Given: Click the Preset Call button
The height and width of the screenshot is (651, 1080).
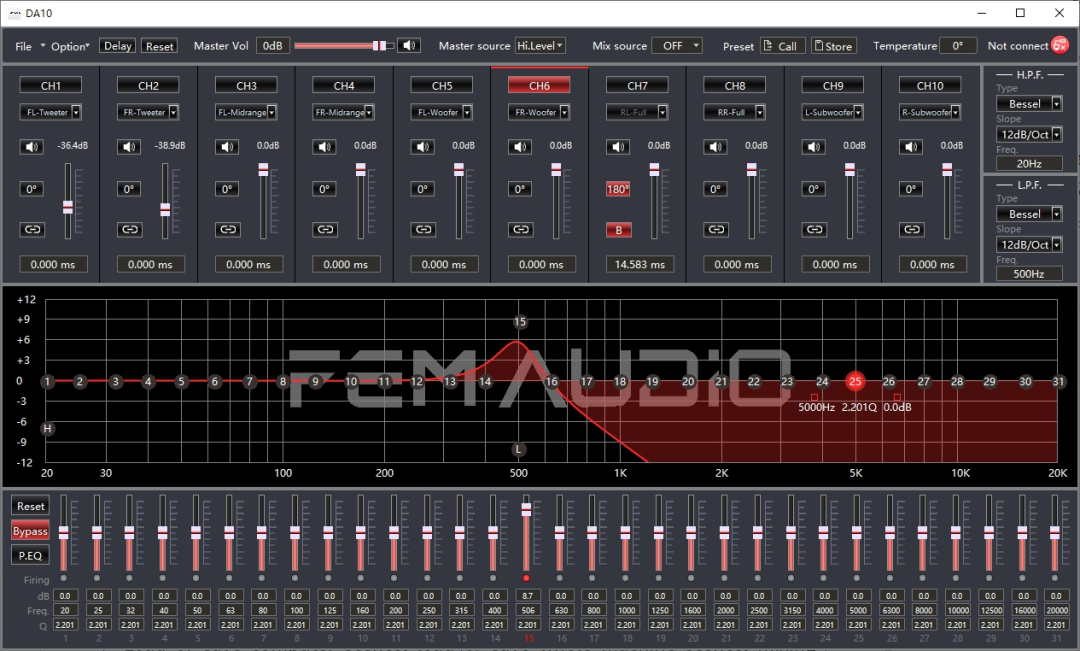Looking at the screenshot, I should tap(781, 46).
